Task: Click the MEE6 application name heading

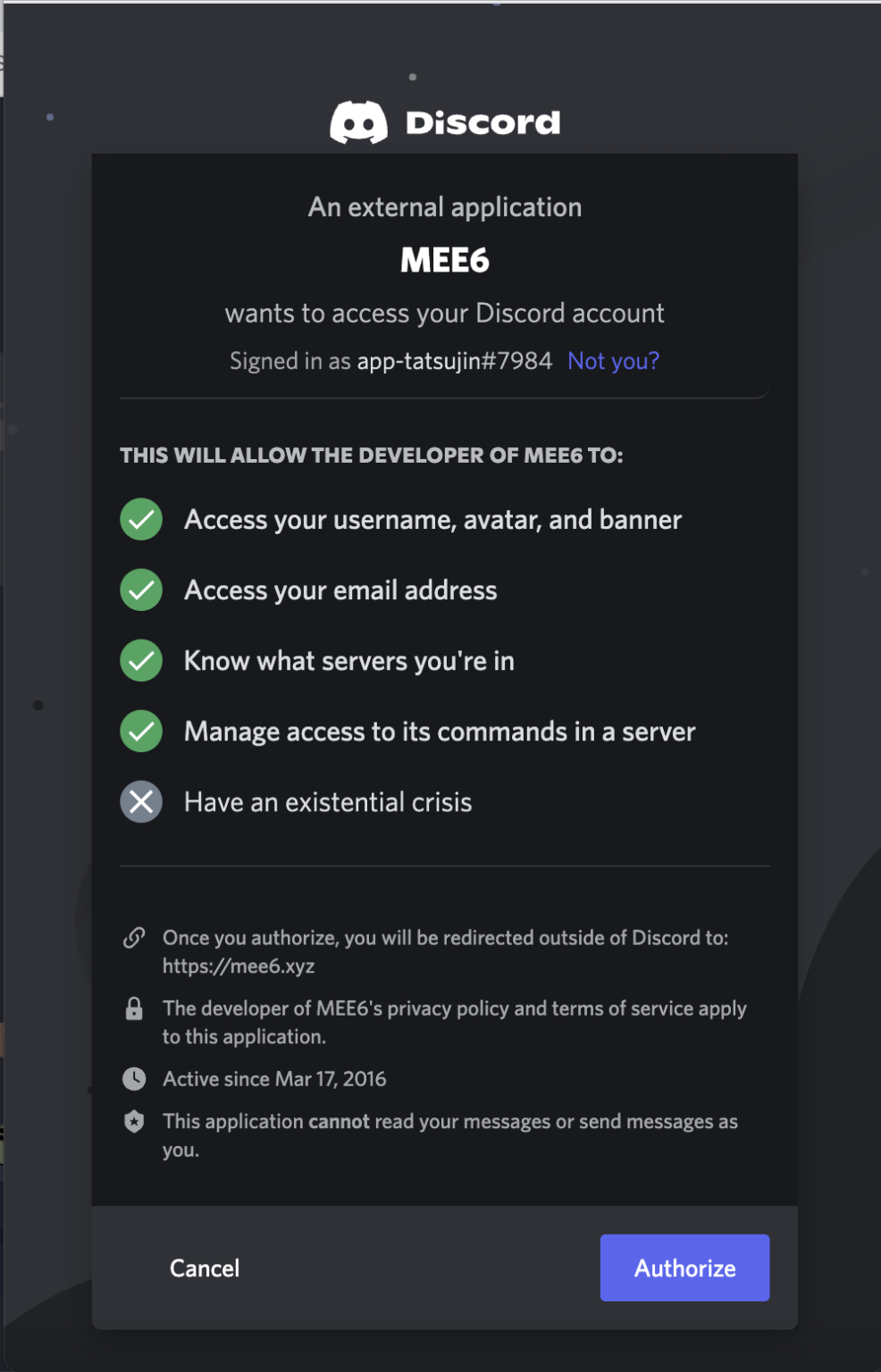Action: pyautogui.click(x=445, y=261)
